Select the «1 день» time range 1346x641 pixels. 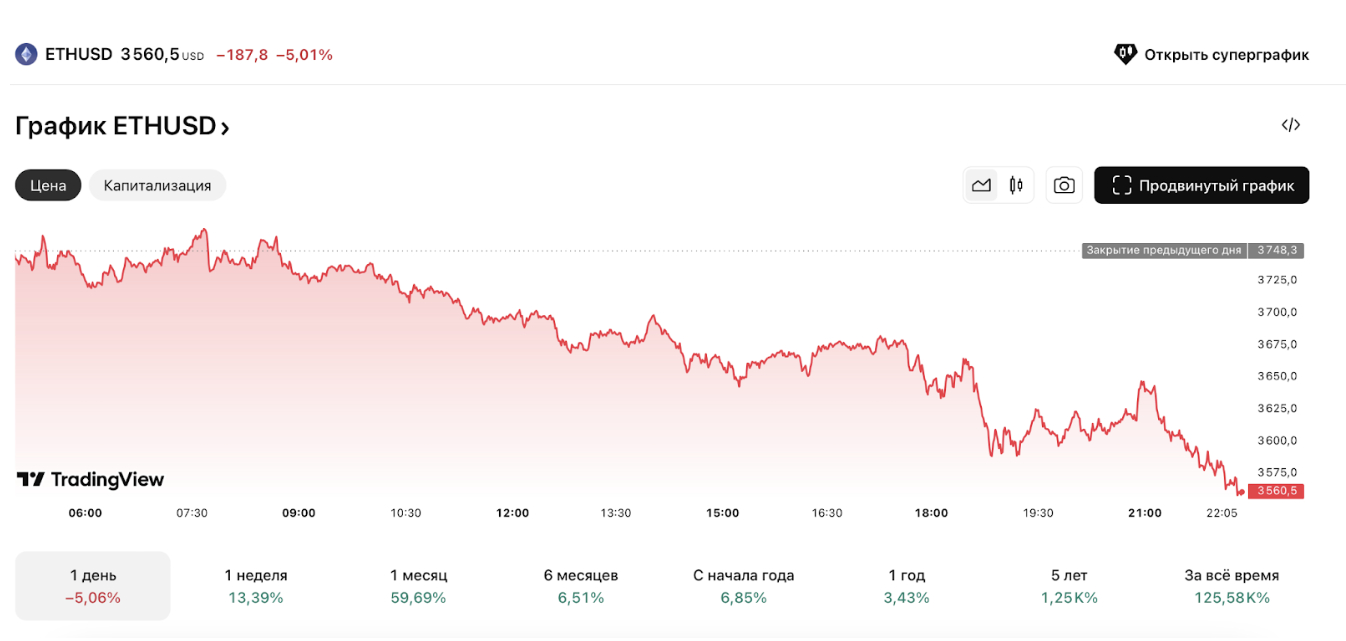pyautogui.click(x=93, y=586)
